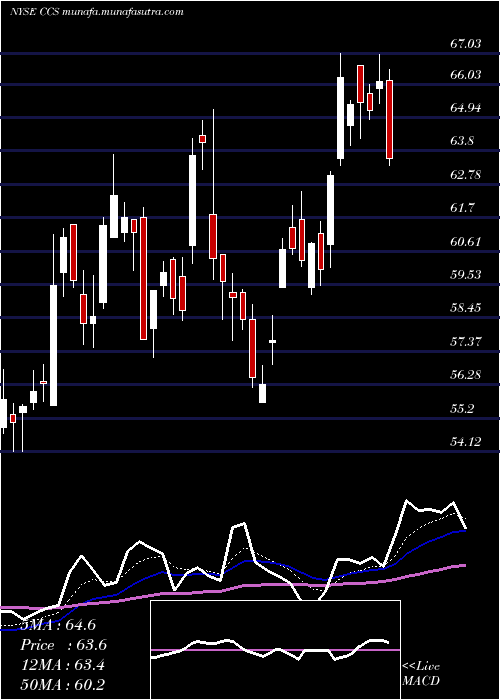Select the 60.61 price axis label
Screen dimensions: 500x700
coord(466,242)
